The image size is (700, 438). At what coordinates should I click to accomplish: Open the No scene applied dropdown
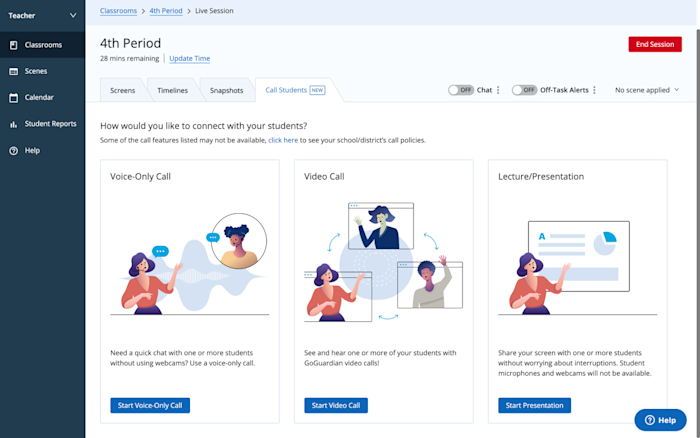pos(647,90)
